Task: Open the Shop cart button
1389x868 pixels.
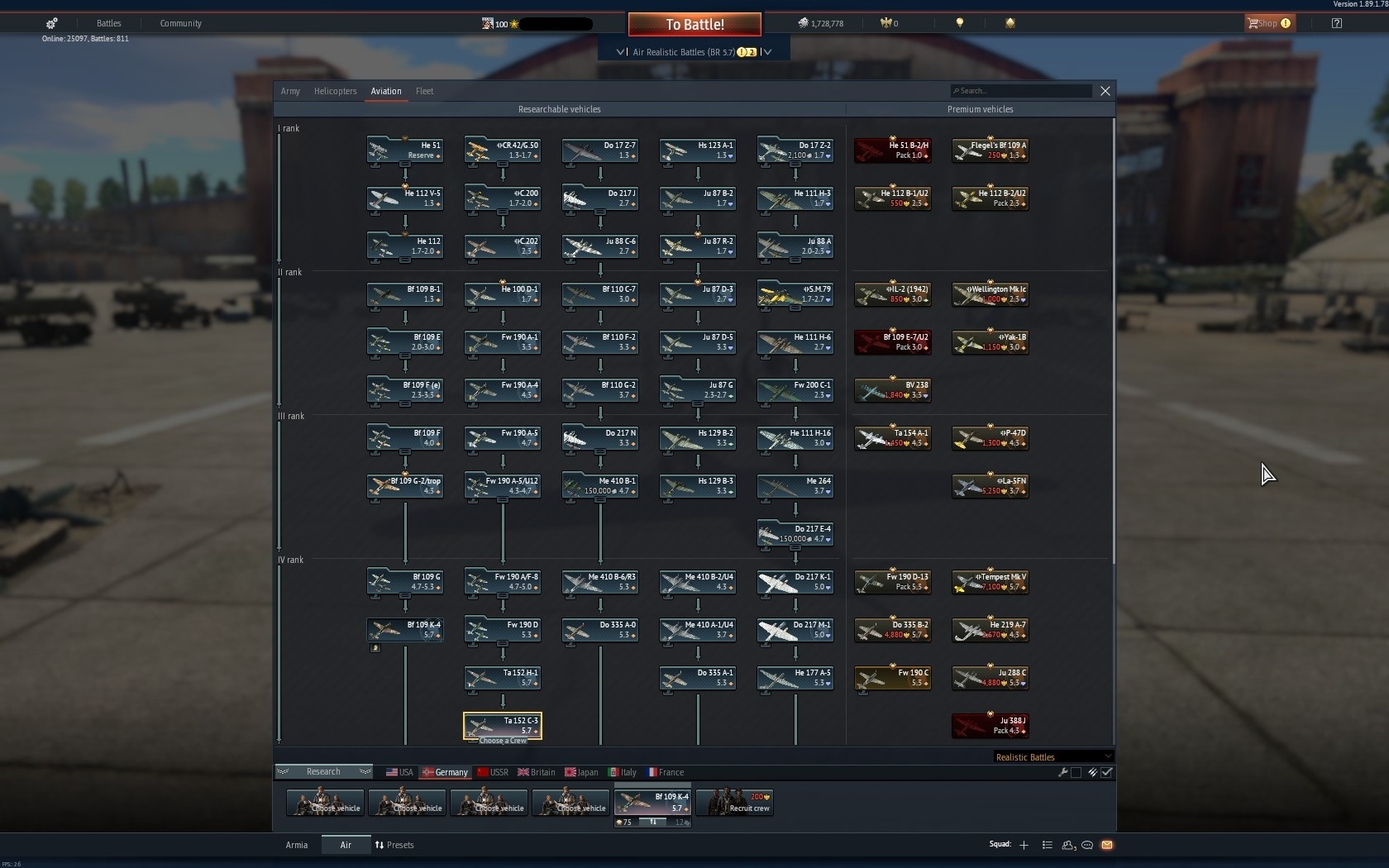Action: coord(1269,23)
